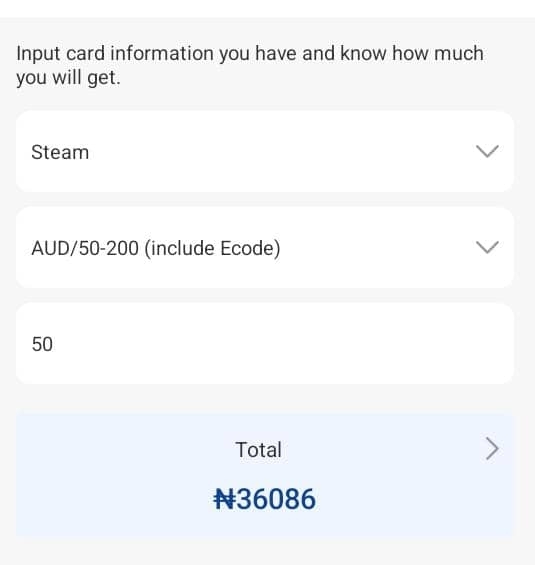The width and height of the screenshot is (535, 565).
Task: Open the Total payout panel
Action: click(265, 473)
